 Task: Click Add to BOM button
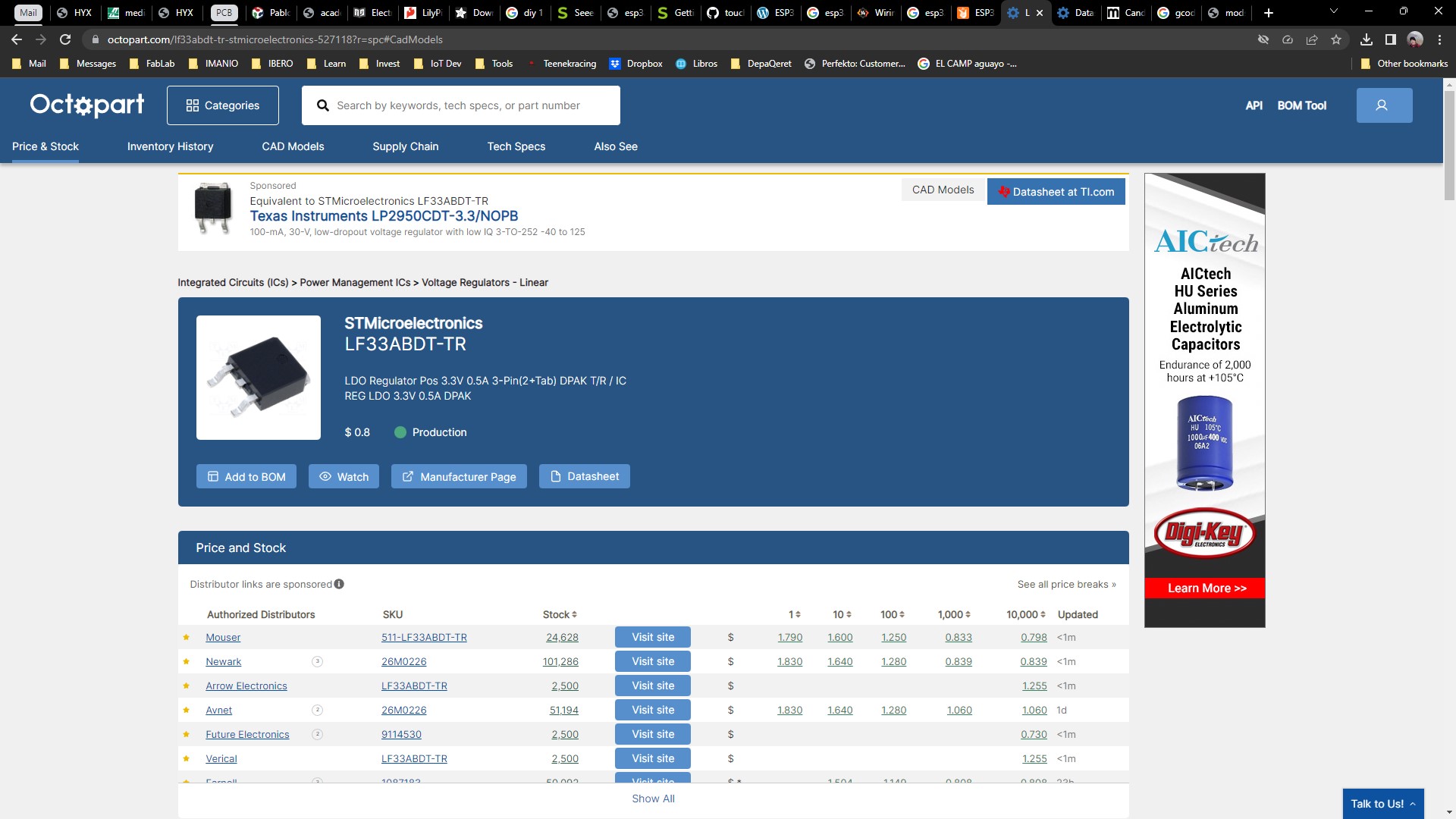[x=246, y=476]
